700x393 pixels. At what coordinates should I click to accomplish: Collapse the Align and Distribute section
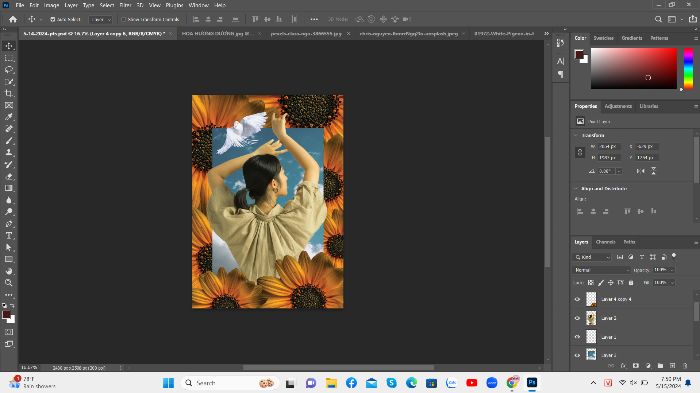click(576, 188)
